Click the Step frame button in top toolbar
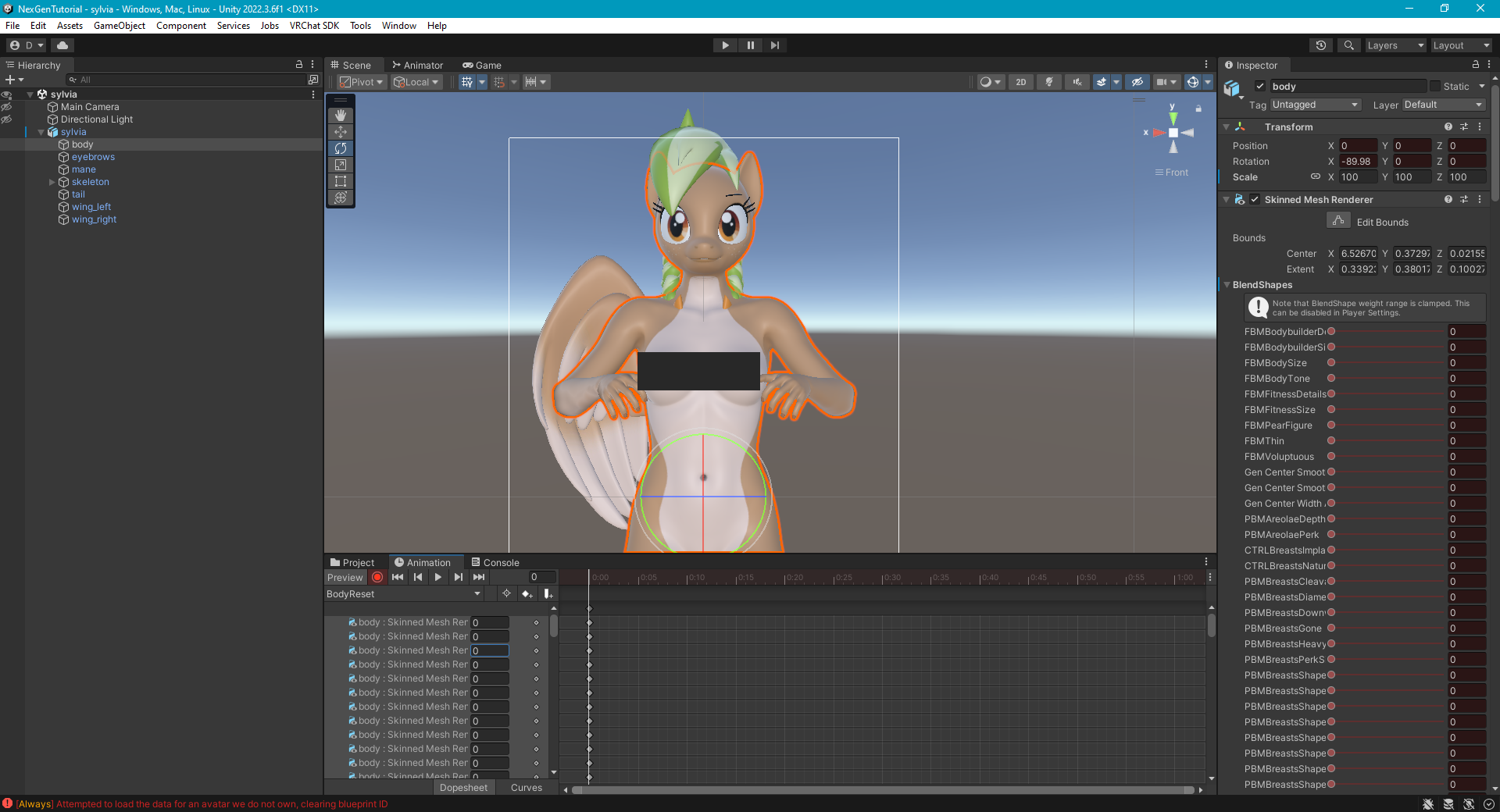The image size is (1500, 812). pyautogui.click(x=775, y=45)
